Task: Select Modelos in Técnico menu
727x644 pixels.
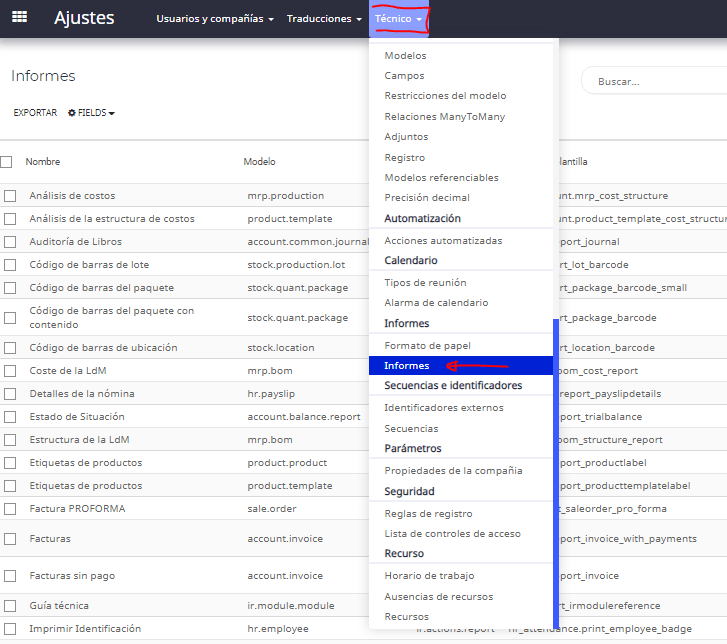Action: tap(405, 56)
